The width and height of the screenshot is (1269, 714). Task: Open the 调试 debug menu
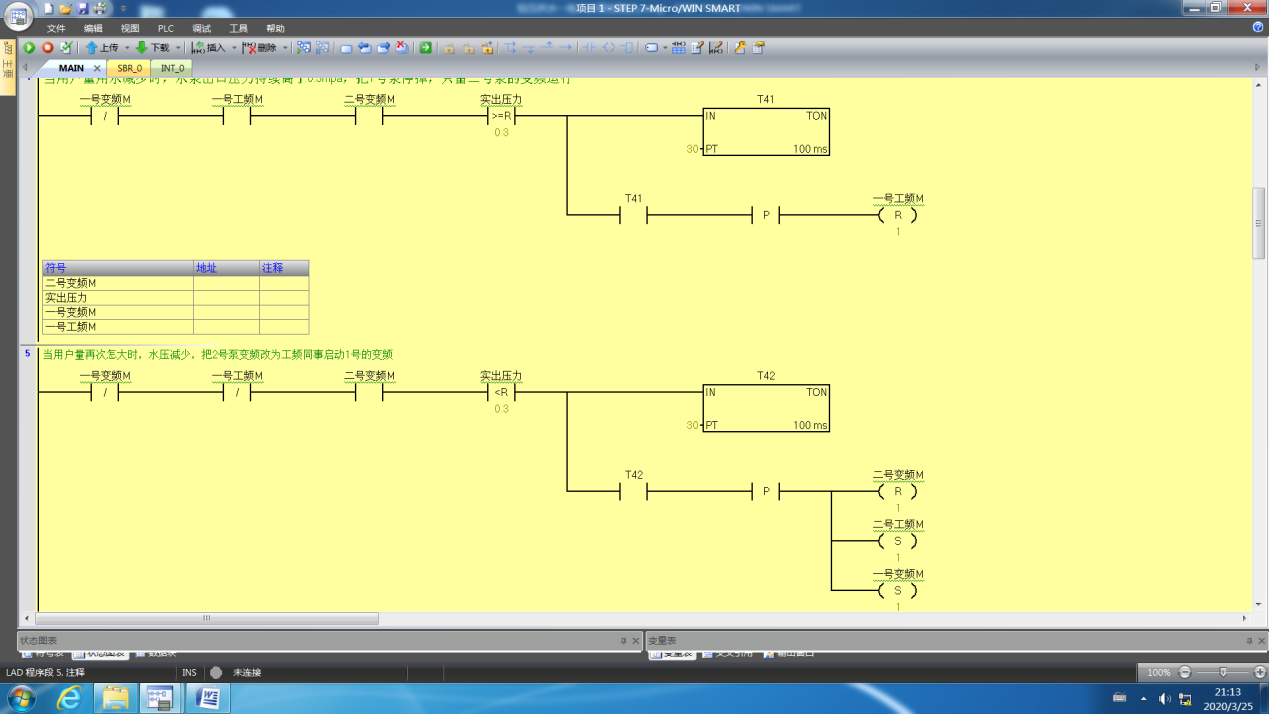(201, 28)
